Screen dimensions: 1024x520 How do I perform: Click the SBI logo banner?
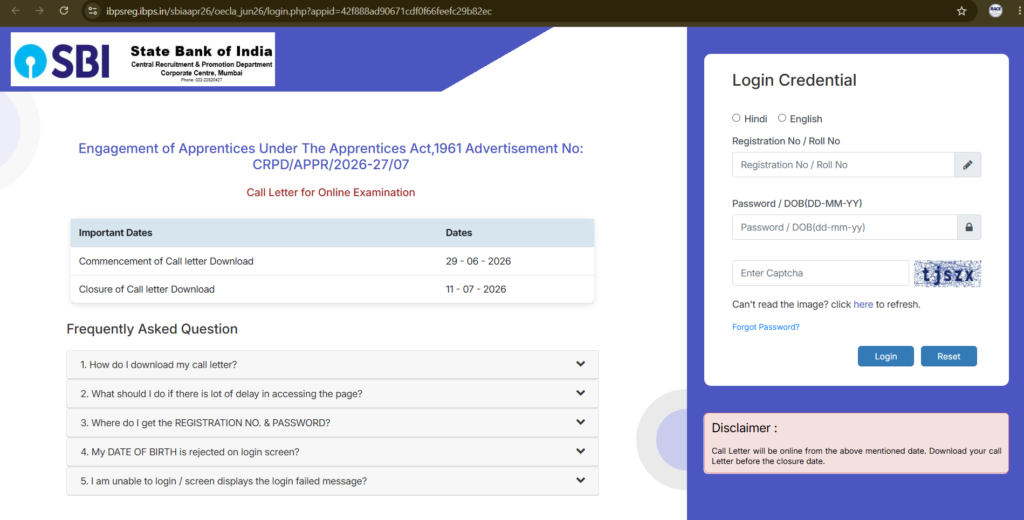(143, 59)
